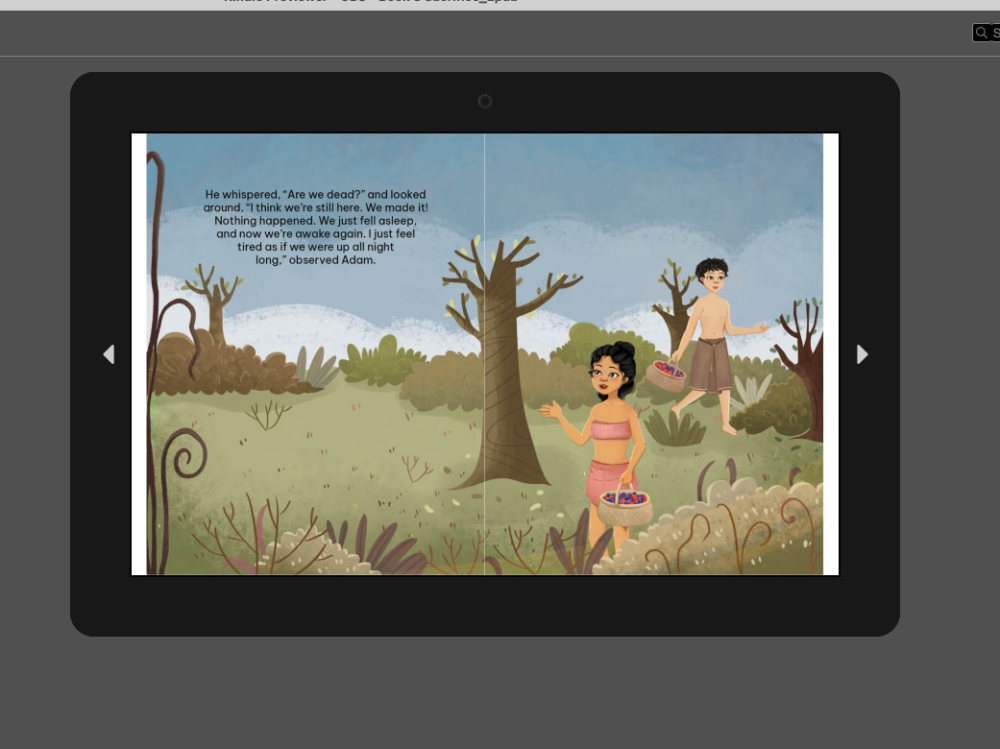Viewport: 1000px width, 749px height.
Task: Go to the previous page with left arrow
Action: (x=109, y=354)
